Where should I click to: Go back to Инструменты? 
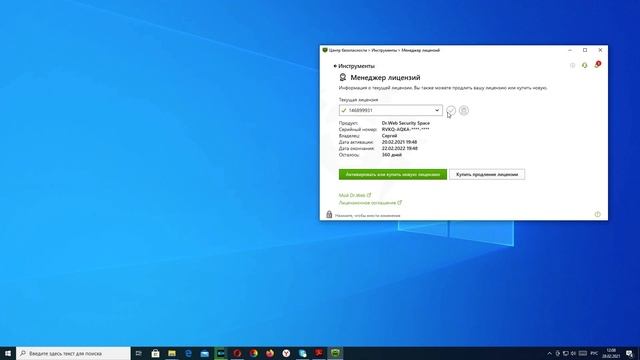click(354, 66)
